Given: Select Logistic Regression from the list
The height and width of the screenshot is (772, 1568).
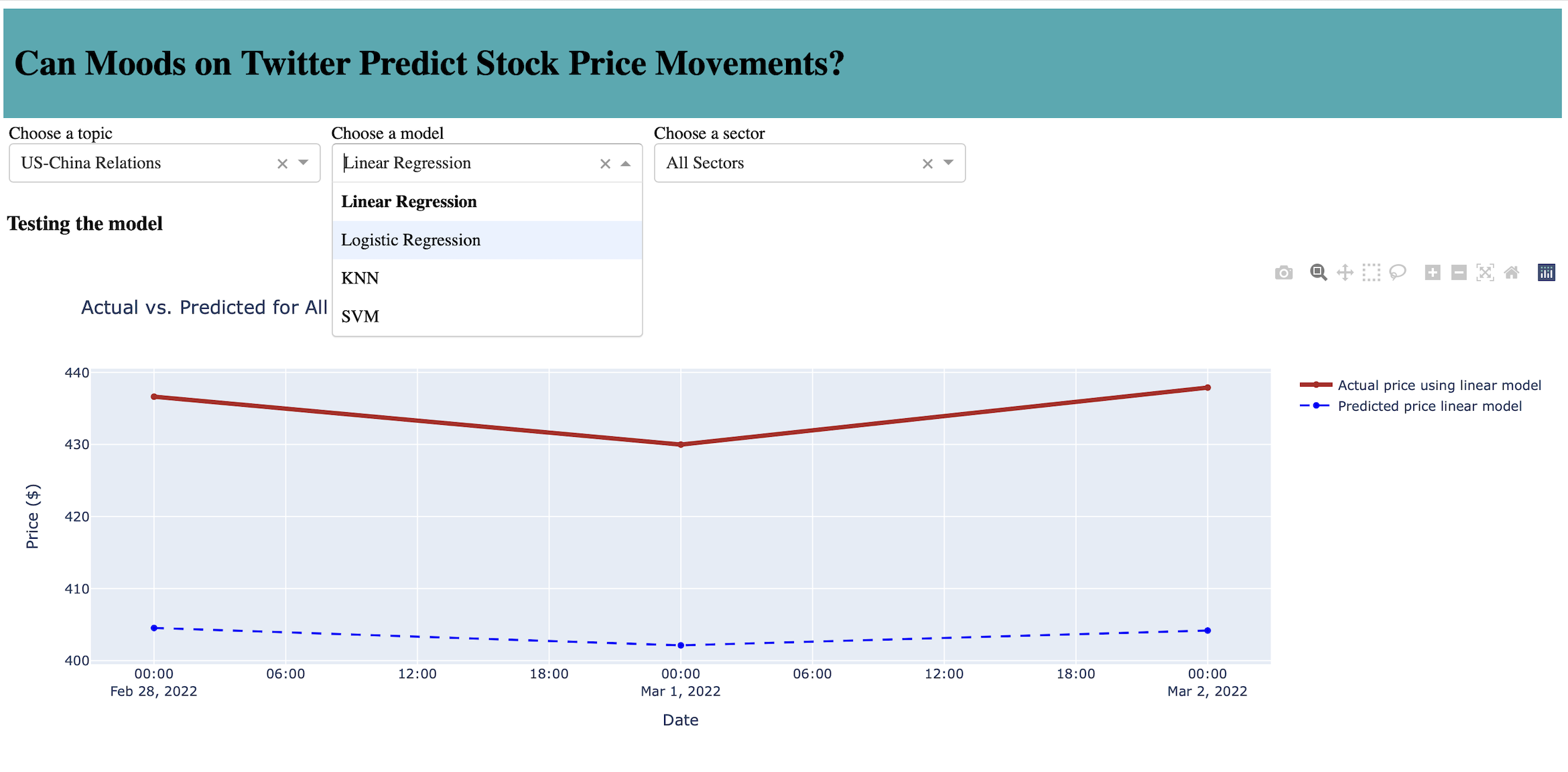Looking at the screenshot, I should (x=411, y=240).
